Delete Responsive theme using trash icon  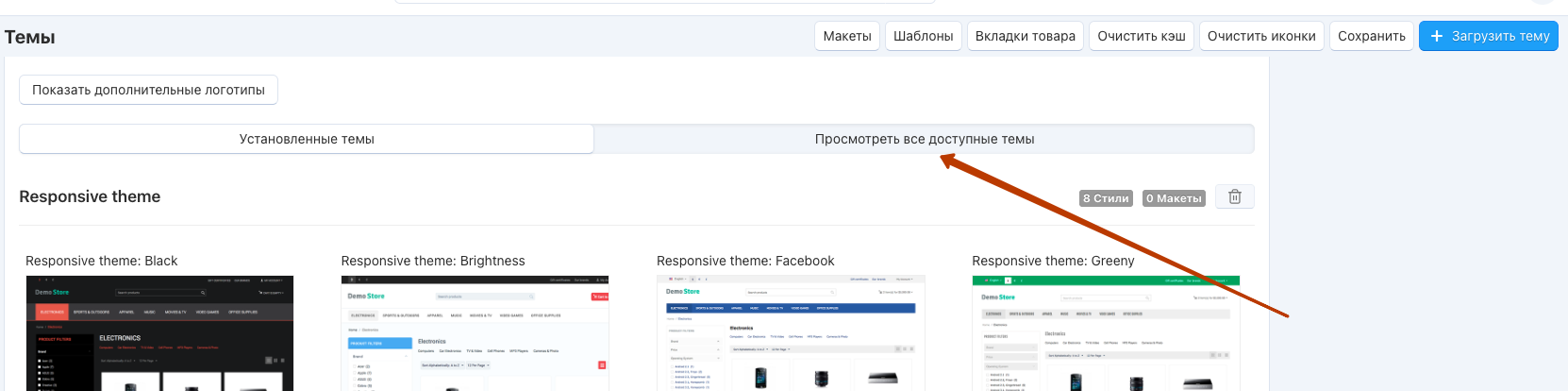1234,197
